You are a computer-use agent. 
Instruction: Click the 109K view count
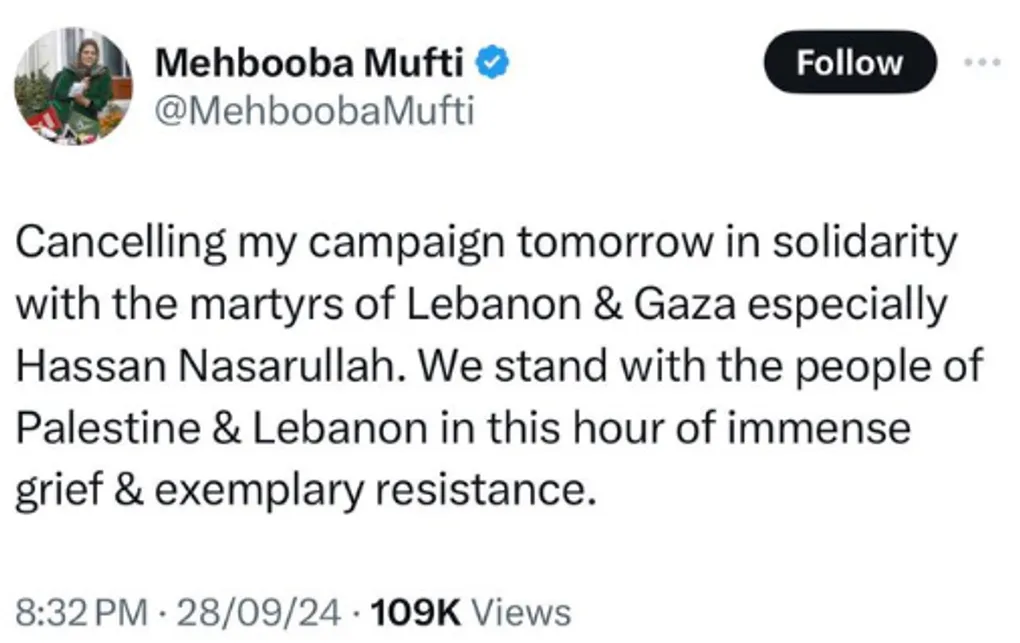[x=415, y=611]
